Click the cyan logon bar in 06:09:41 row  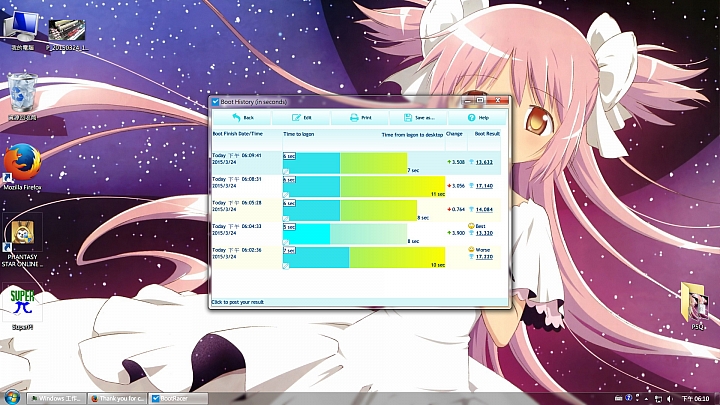coord(312,163)
